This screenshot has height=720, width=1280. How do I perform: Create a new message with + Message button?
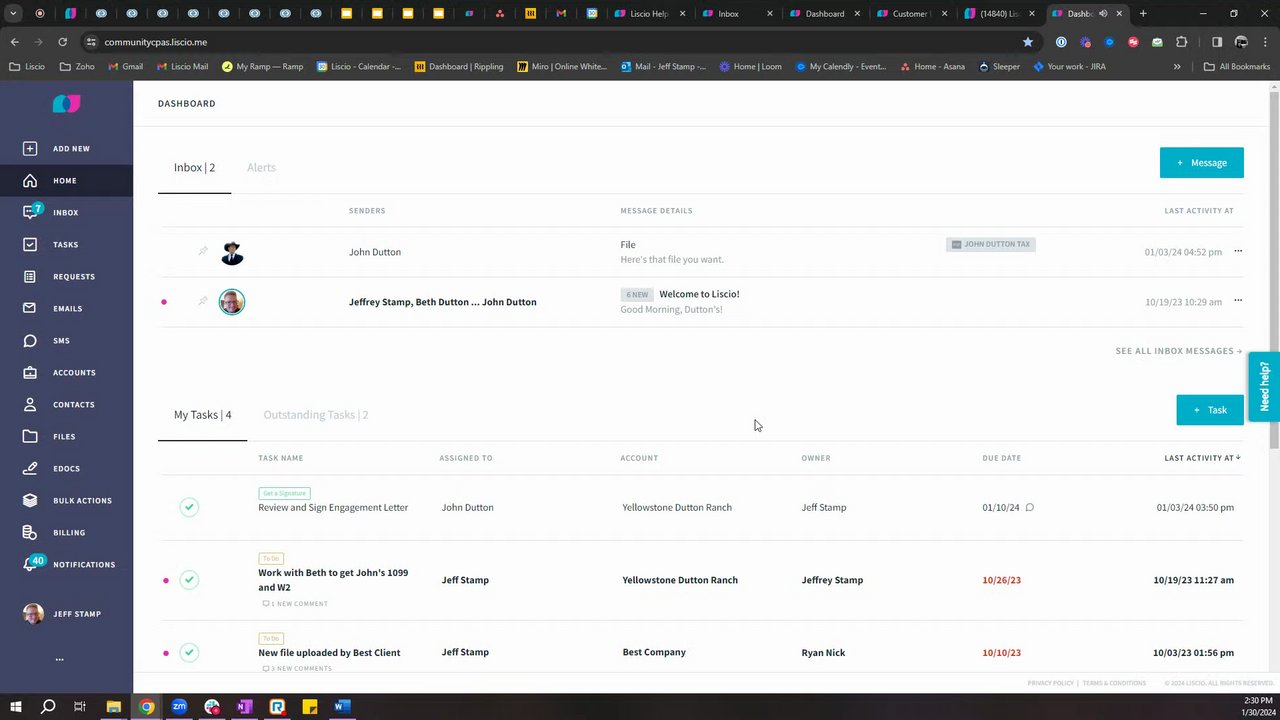1202,163
